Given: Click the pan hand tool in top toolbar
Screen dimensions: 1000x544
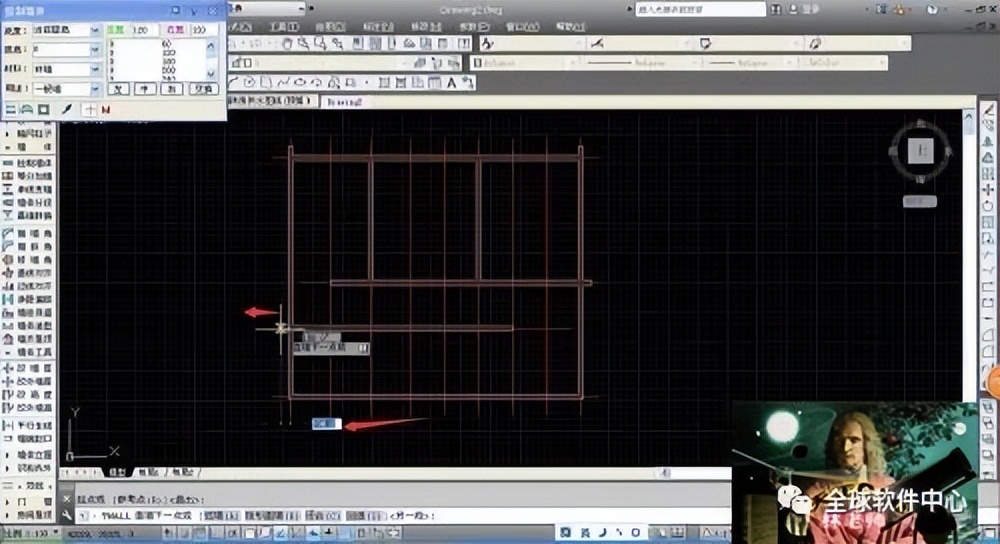Looking at the screenshot, I should tap(287, 44).
